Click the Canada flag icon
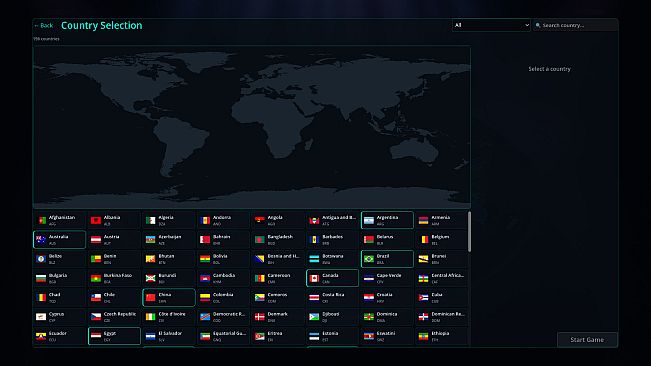 pyautogui.click(x=314, y=278)
